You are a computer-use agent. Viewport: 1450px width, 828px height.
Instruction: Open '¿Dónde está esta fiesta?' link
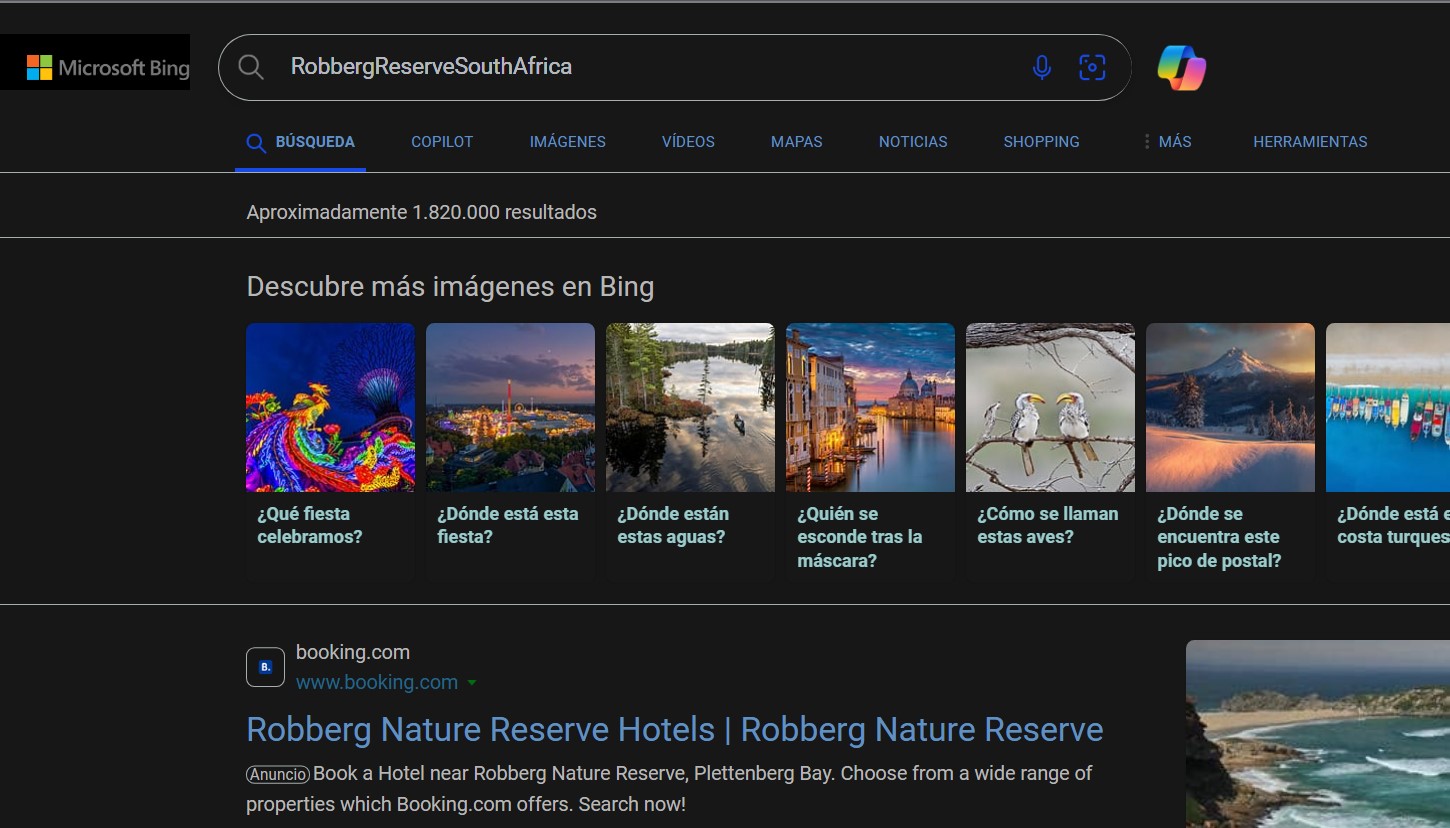[508, 525]
